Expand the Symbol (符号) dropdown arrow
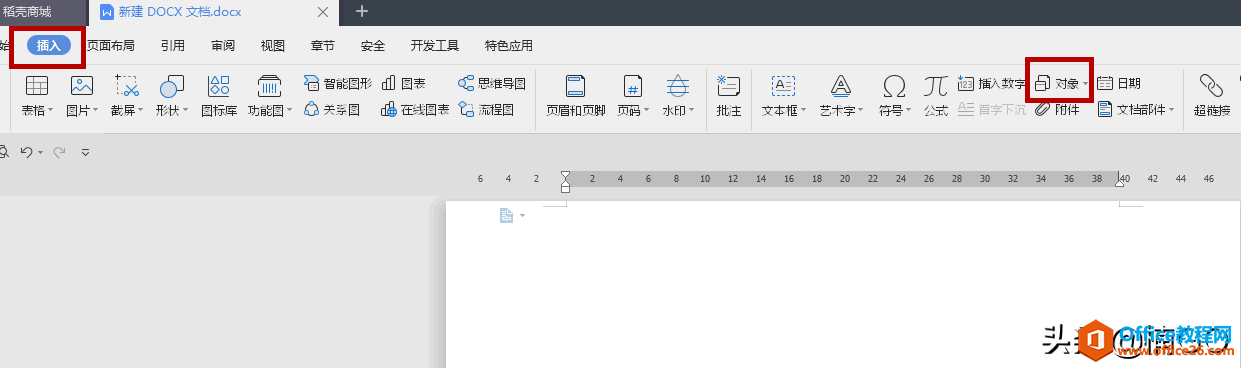Viewport: 1241px width, 368px height. coord(908,111)
